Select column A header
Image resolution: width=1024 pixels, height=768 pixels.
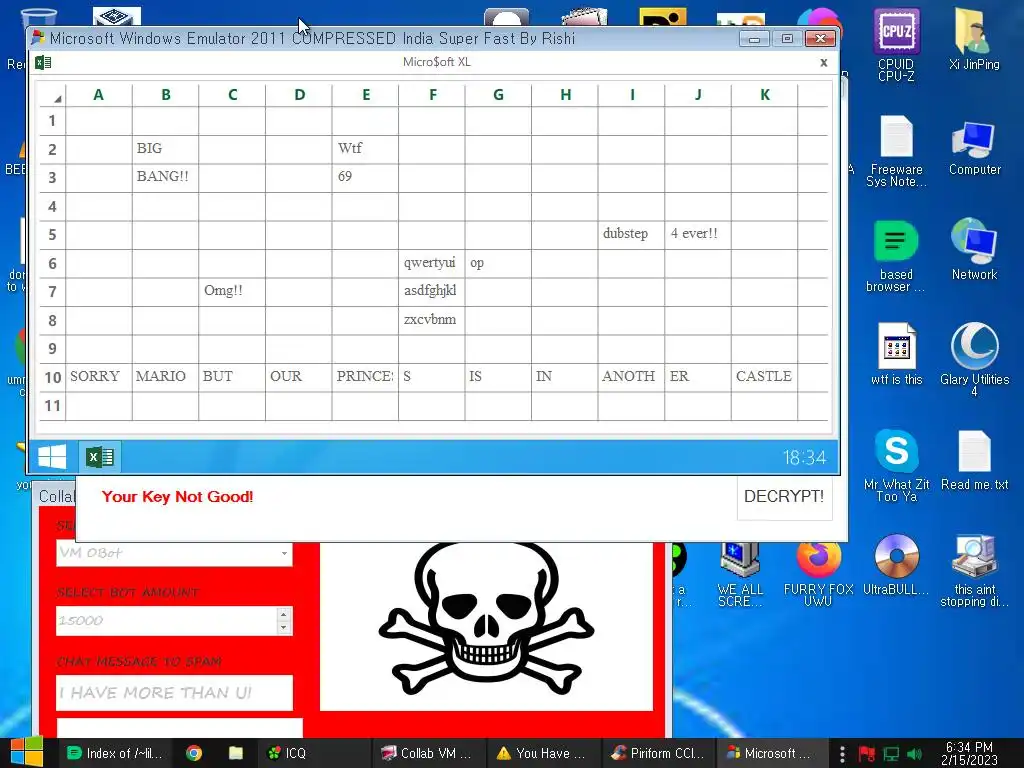tap(99, 95)
